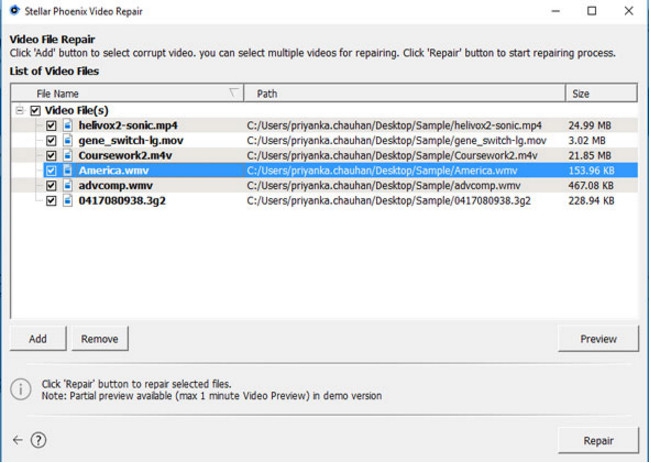Maximize the Stellar Phoenix Video Repair window

(592, 11)
